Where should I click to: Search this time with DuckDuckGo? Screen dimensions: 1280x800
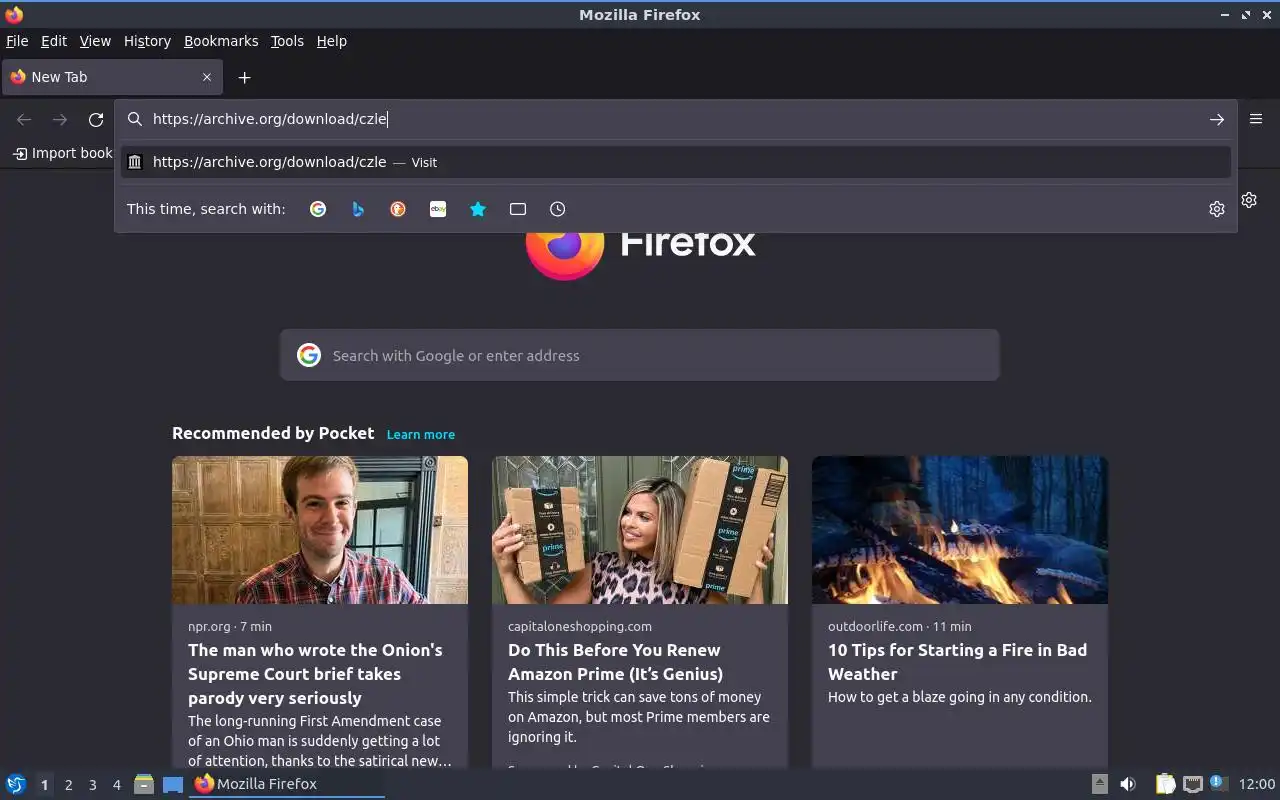398,209
